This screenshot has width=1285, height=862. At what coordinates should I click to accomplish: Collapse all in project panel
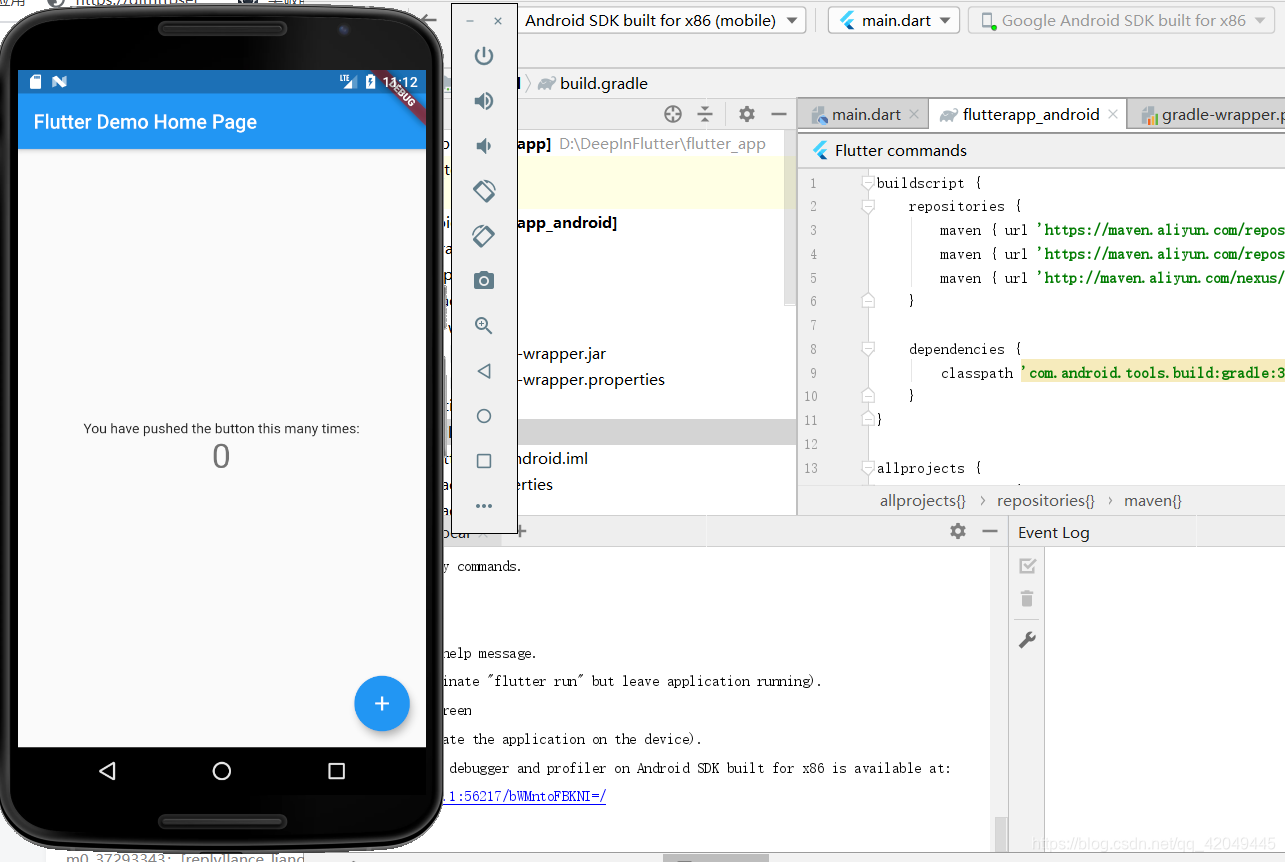pyautogui.click(x=705, y=114)
